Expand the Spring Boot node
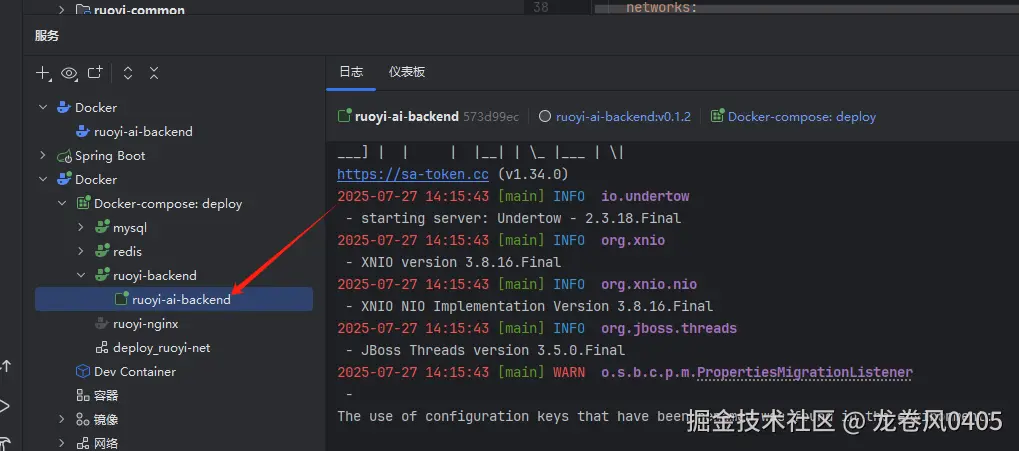 click(43, 155)
